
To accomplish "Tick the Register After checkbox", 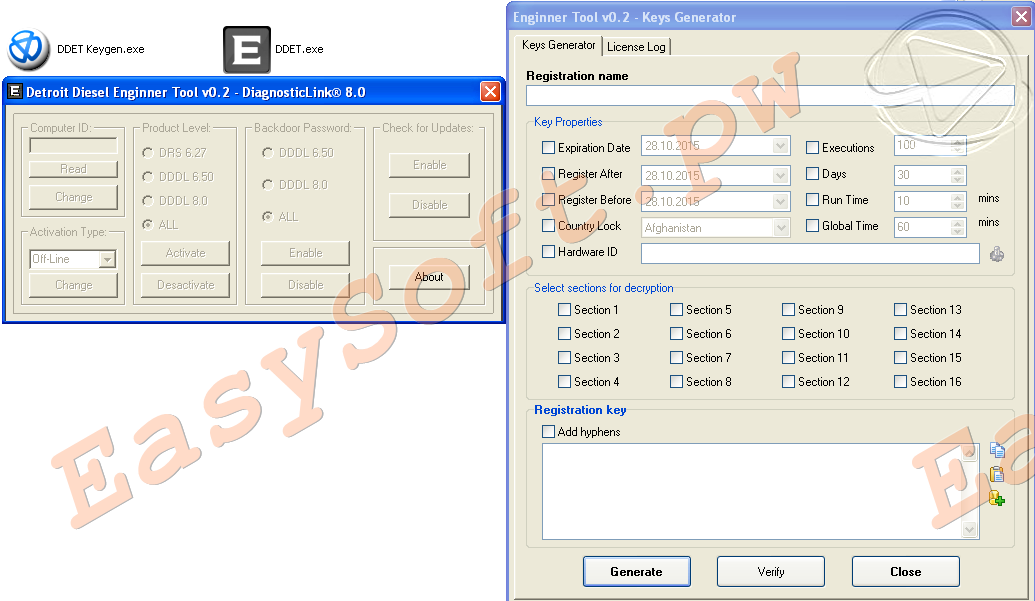I will pyautogui.click(x=548, y=174).
